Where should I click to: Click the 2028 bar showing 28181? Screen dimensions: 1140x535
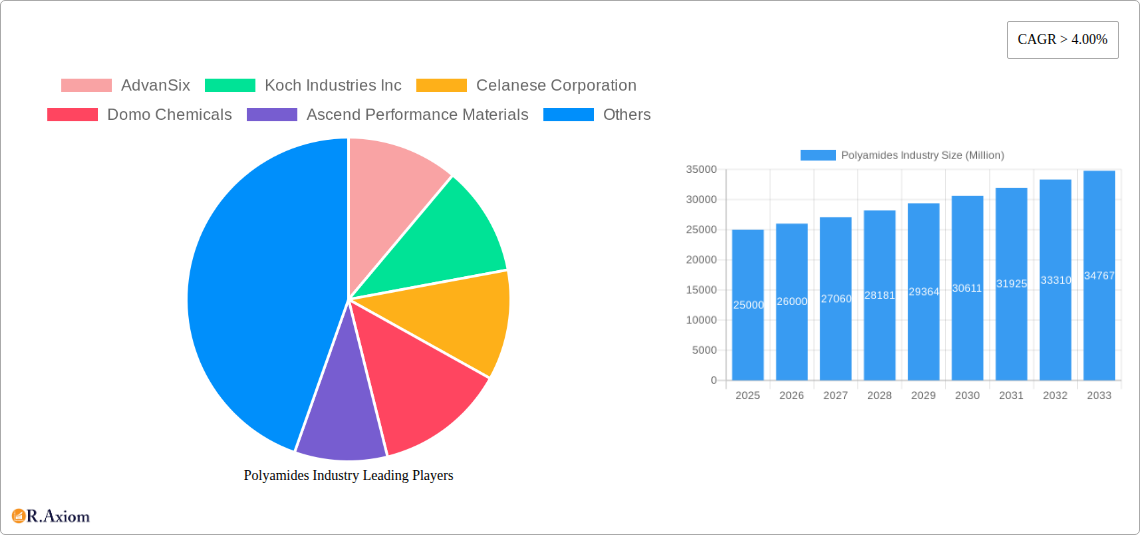pos(880,295)
